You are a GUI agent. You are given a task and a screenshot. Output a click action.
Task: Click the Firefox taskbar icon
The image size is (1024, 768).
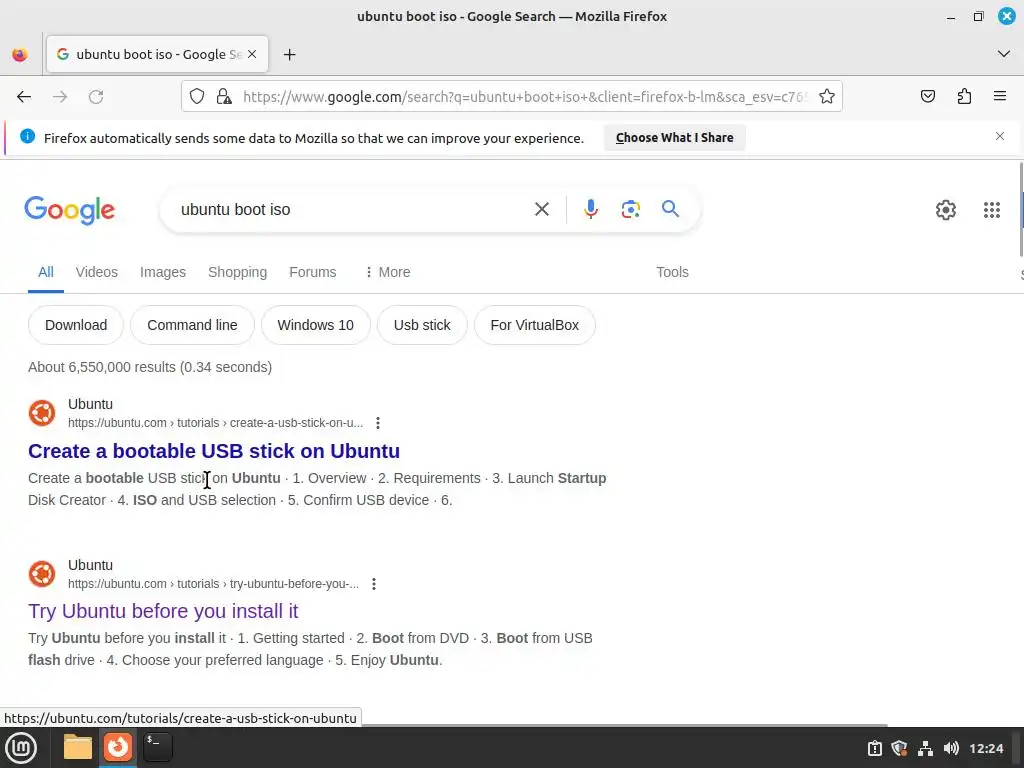click(118, 747)
